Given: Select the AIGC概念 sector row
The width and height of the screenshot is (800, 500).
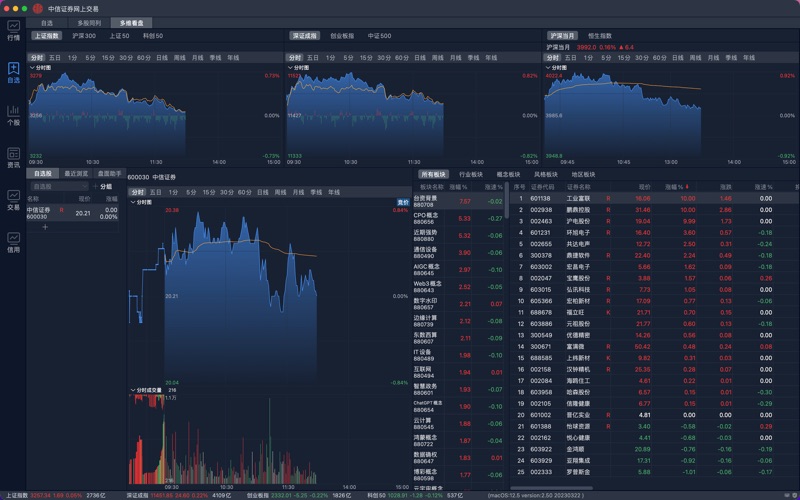Looking at the screenshot, I should tap(458, 270).
